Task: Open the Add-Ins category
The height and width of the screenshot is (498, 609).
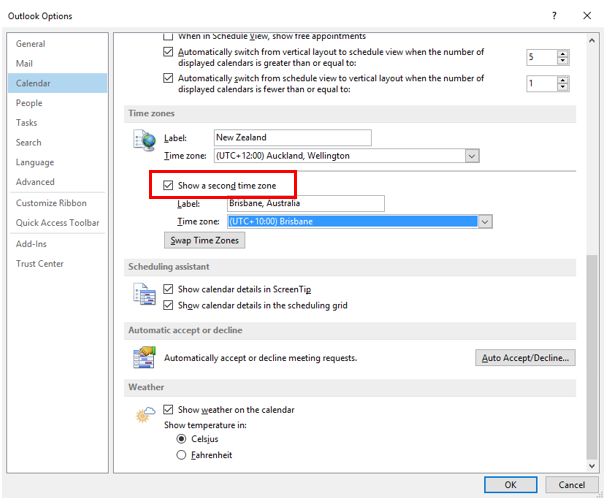Action: click(57, 244)
